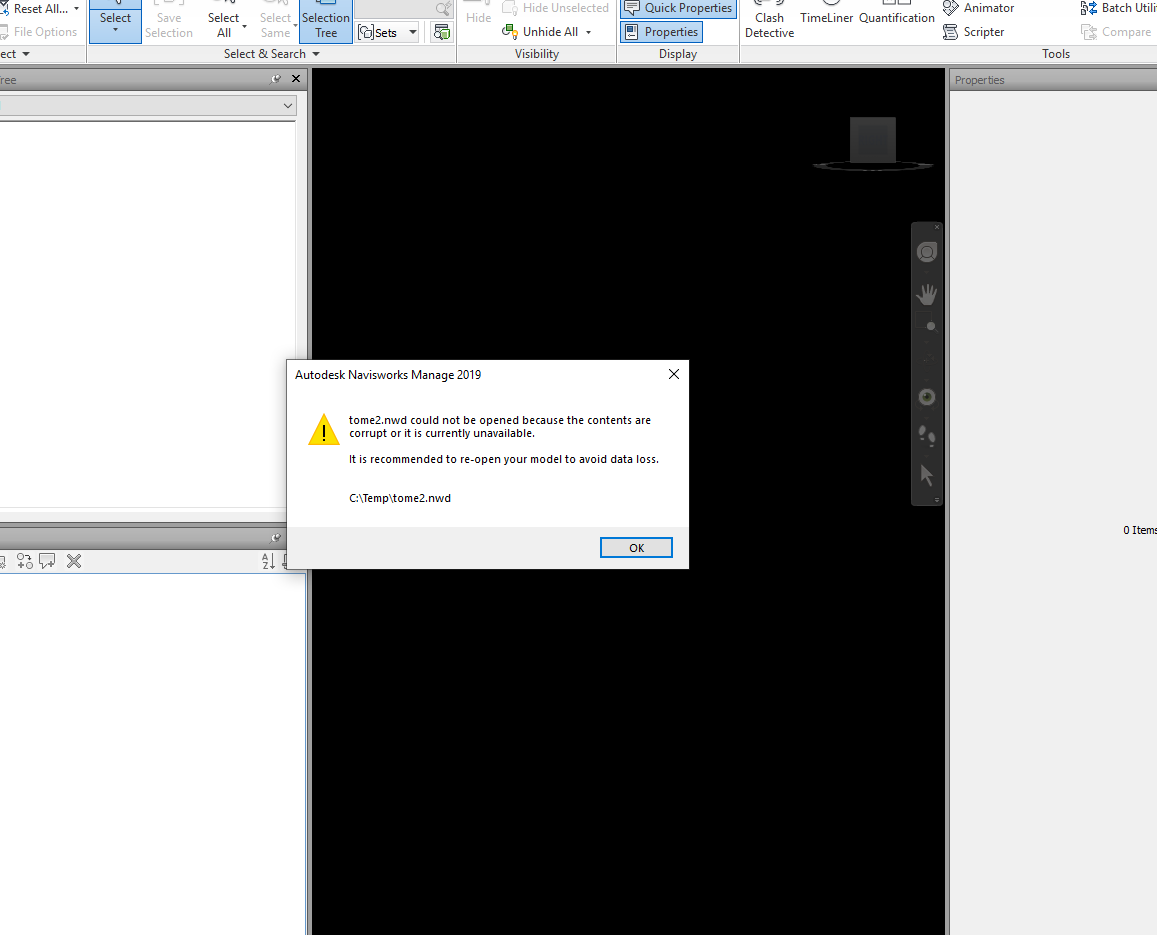This screenshot has height=935, width=1157.
Task: Pin the lower-left Sets panel
Action: (275, 537)
